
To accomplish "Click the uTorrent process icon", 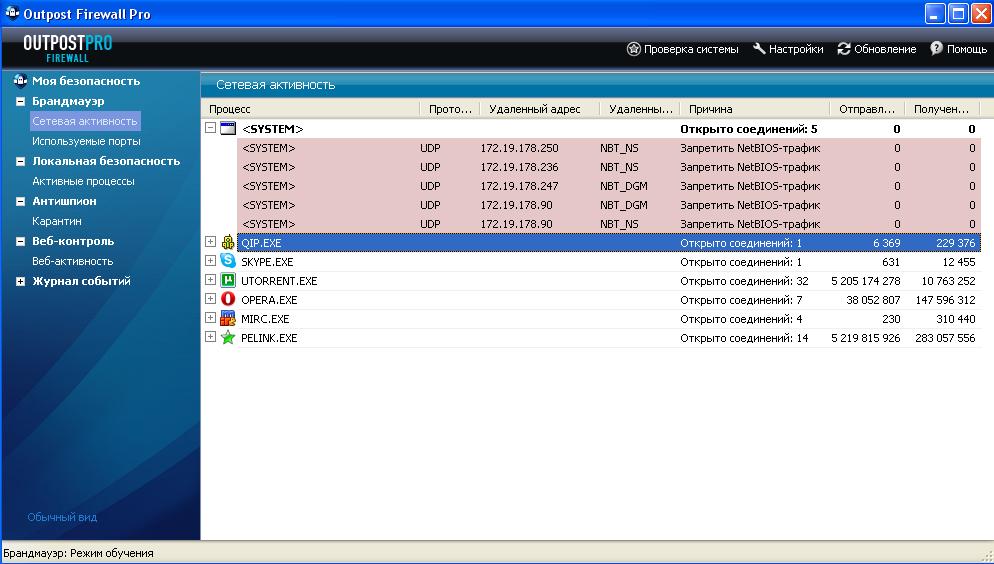I will tap(228, 280).
